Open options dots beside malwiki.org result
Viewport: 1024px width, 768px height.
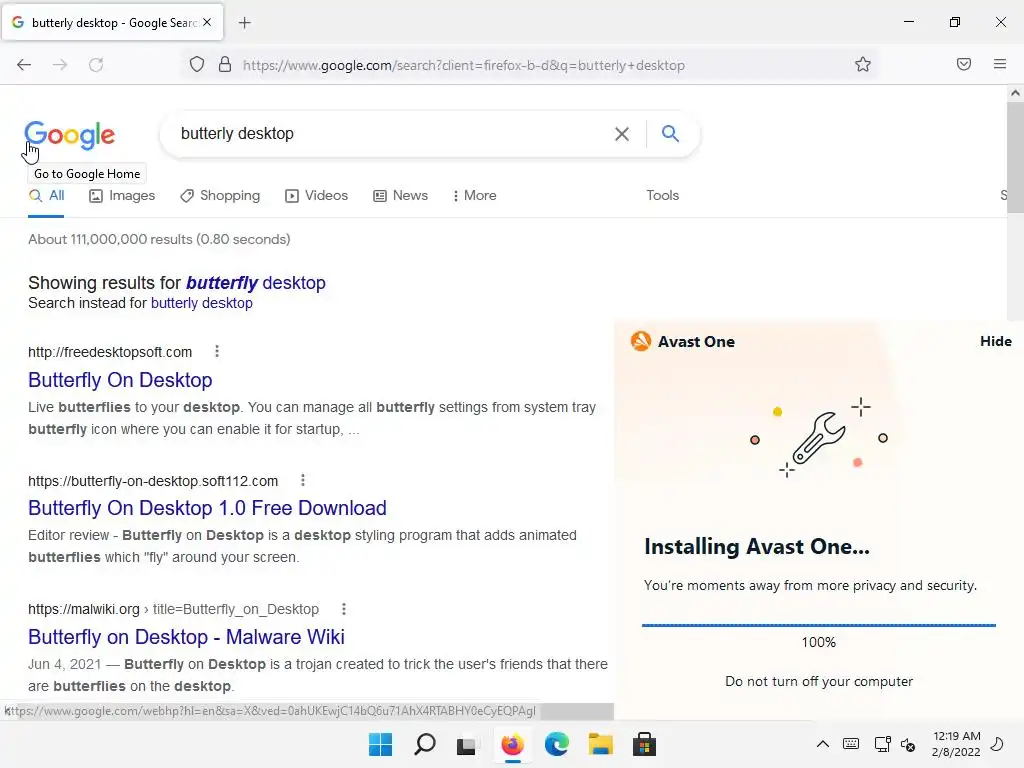344,609
